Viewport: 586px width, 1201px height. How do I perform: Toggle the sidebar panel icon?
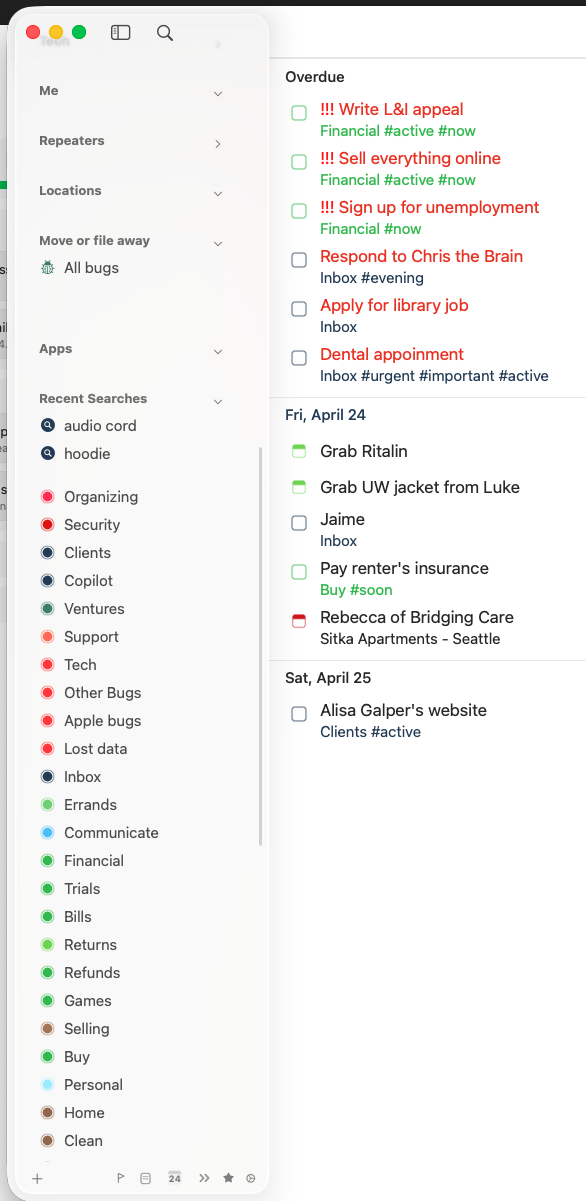(x=121, y=33)
